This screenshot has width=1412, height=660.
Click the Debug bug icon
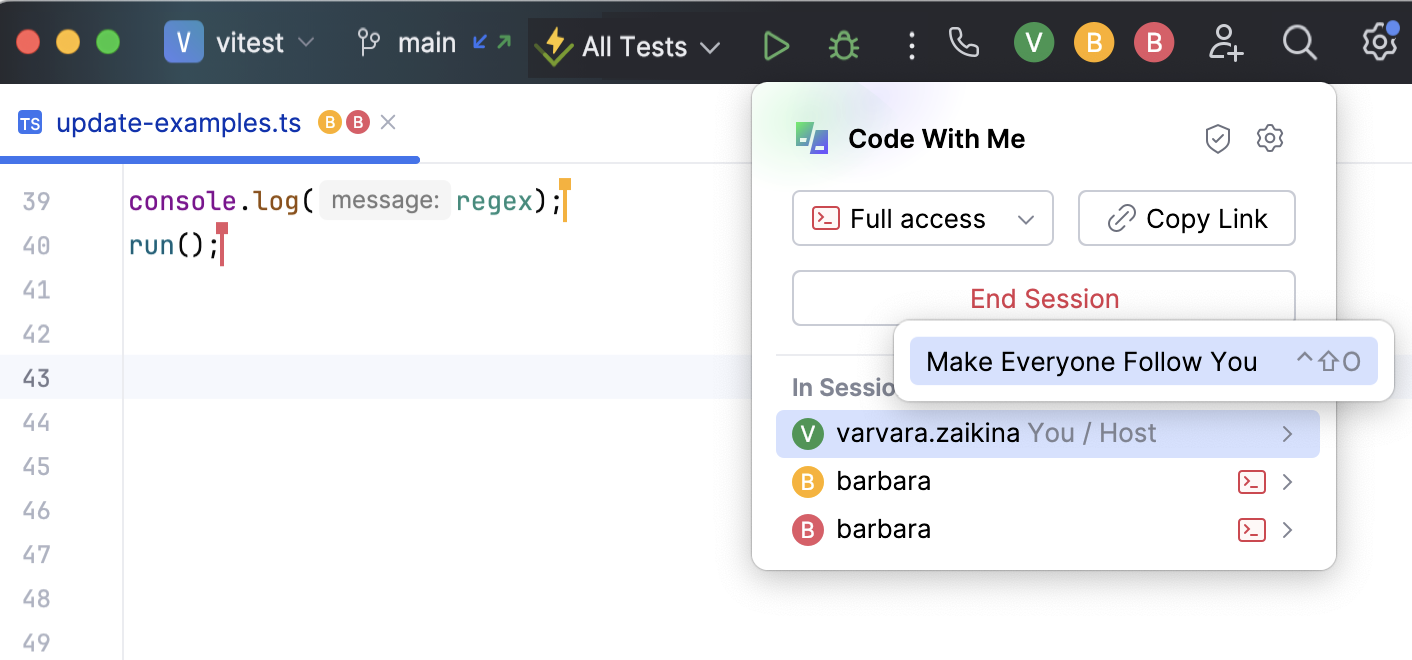[x=844, y=46]
